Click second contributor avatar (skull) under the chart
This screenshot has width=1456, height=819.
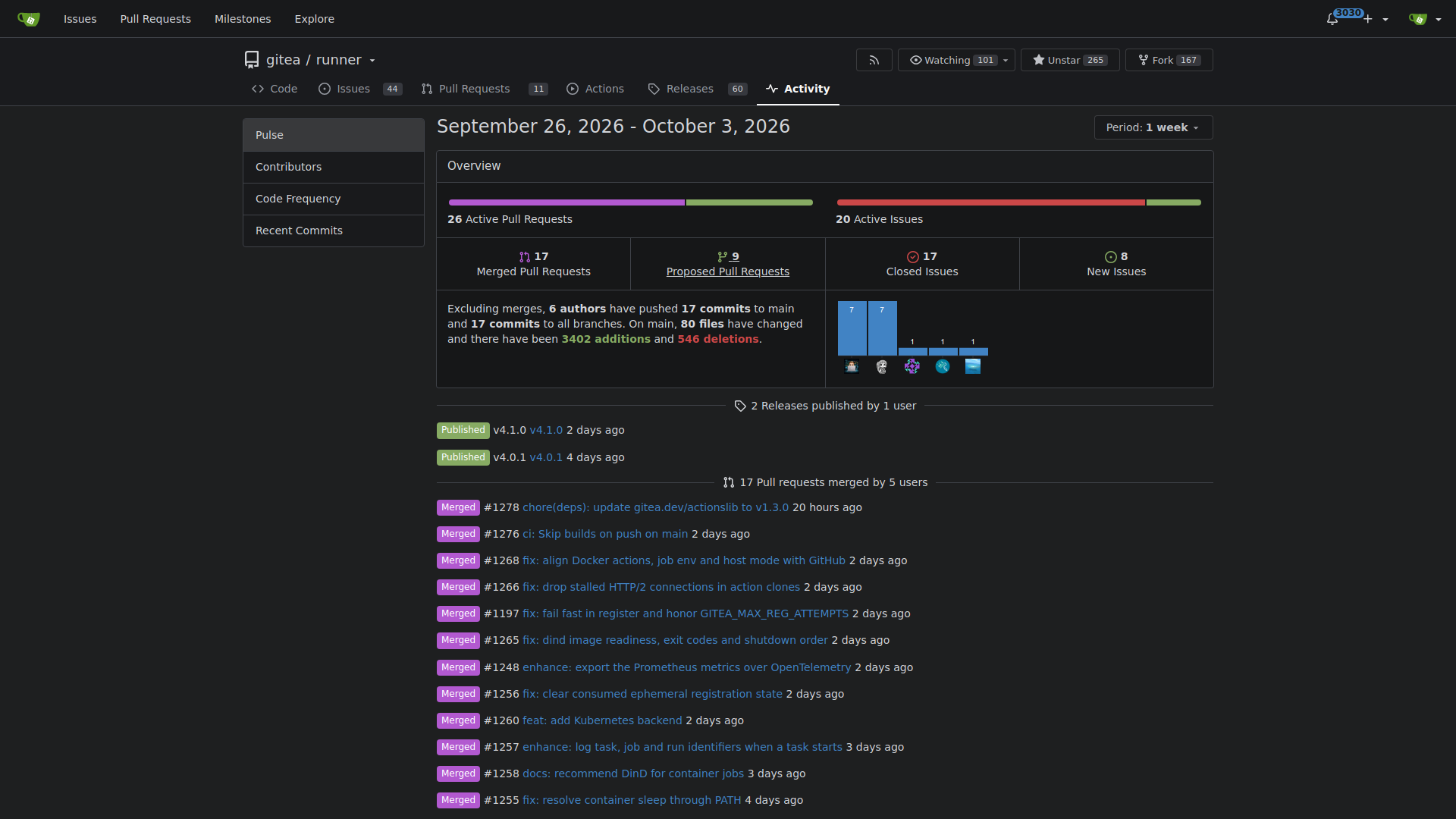882,367
